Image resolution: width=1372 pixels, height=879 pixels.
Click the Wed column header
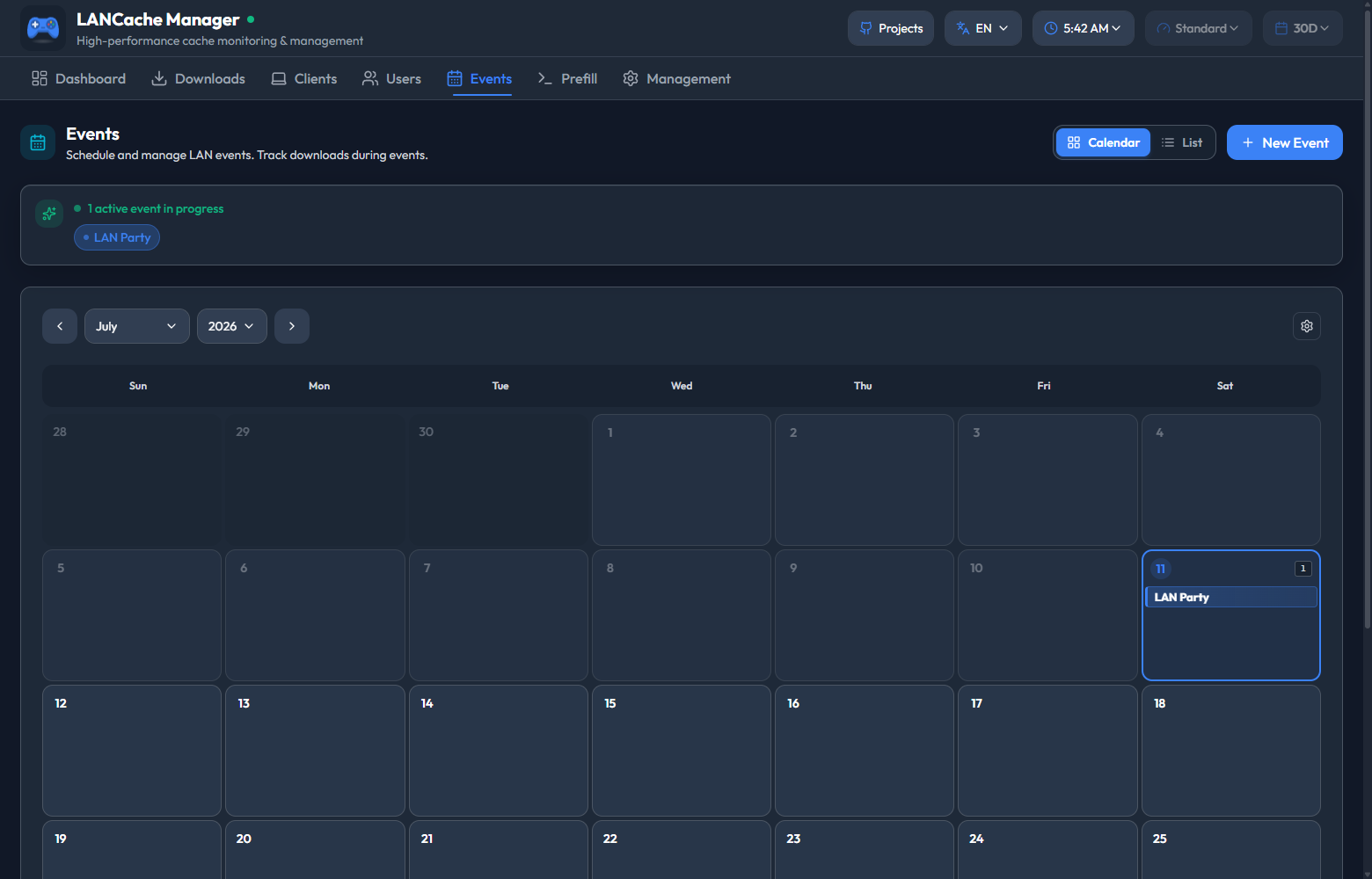click(x=682, y=386)
